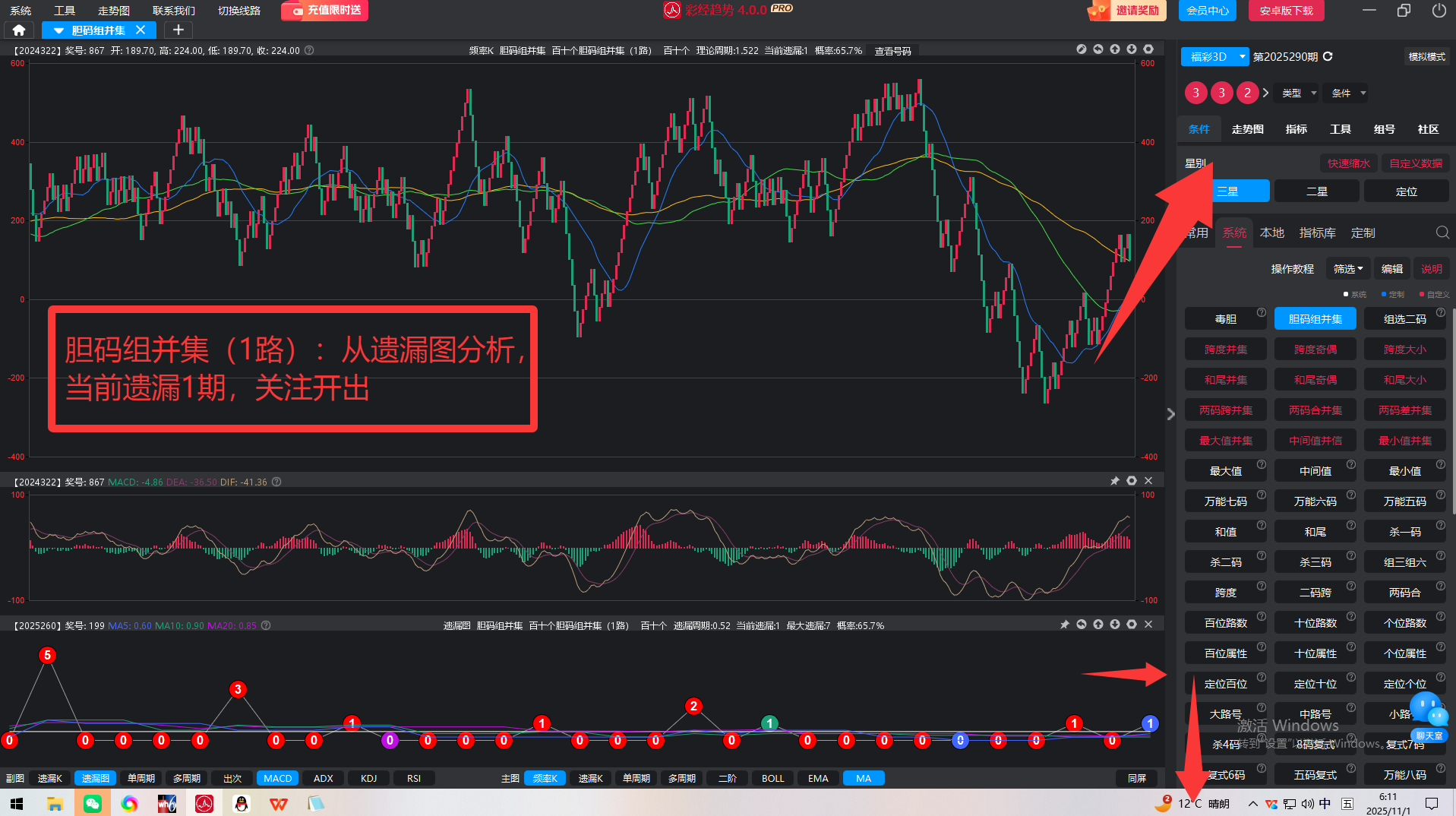
Task: Open WeChat from the taskbar
Action: pos(92,803)
